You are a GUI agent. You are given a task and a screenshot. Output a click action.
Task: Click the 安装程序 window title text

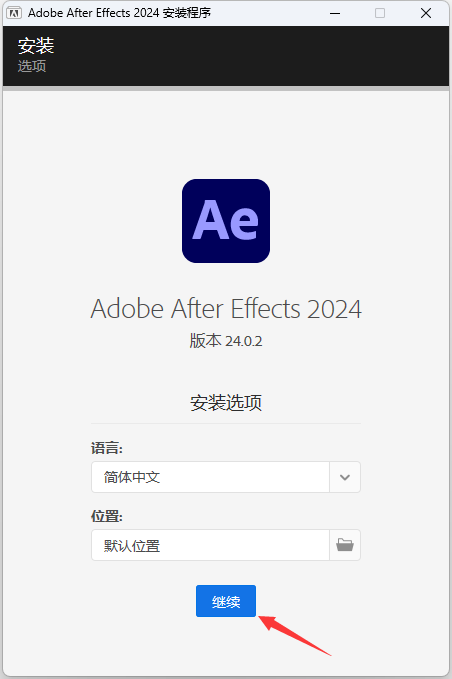coord(187,13)
